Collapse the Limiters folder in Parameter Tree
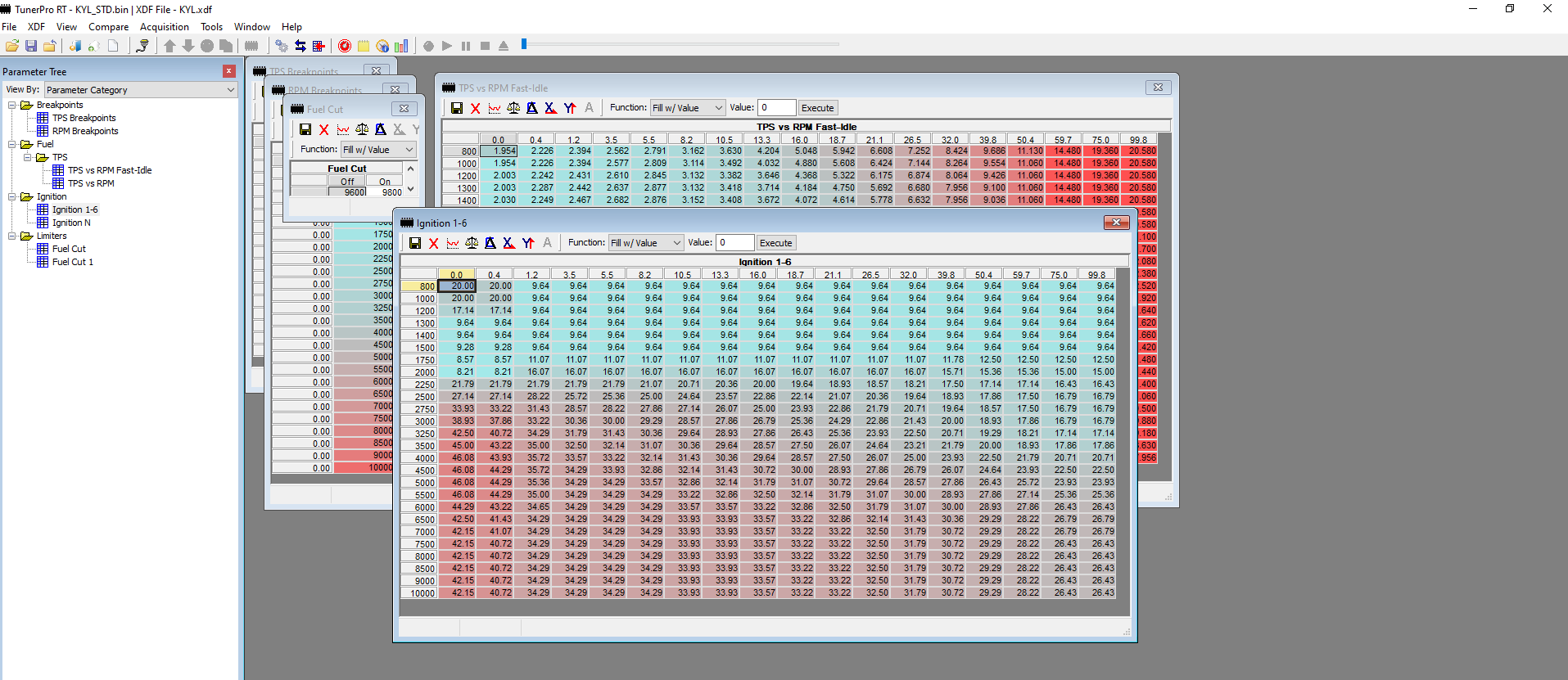 (x=12, y=236)
